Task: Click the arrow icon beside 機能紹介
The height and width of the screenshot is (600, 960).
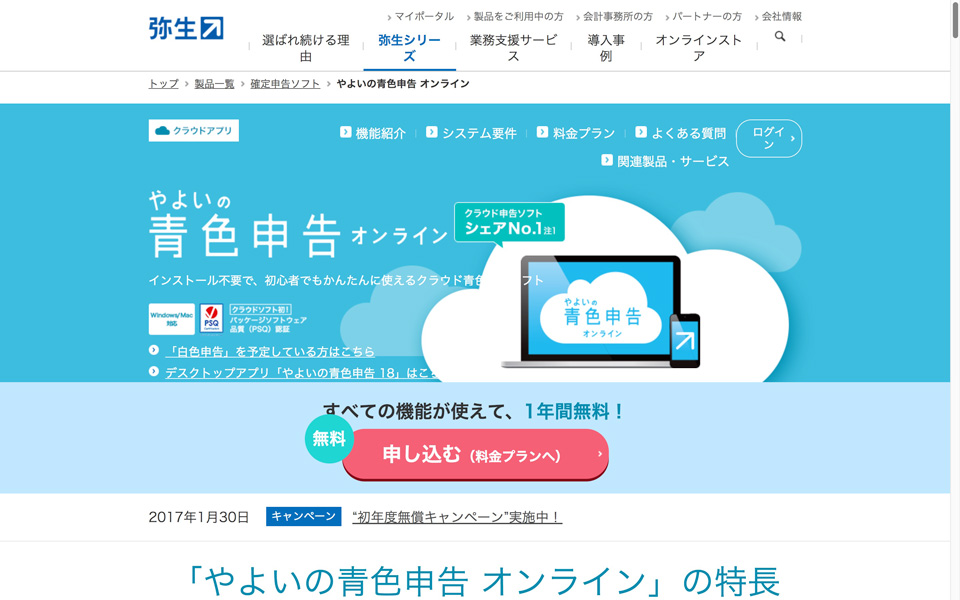Action: [x=345, y=132]
